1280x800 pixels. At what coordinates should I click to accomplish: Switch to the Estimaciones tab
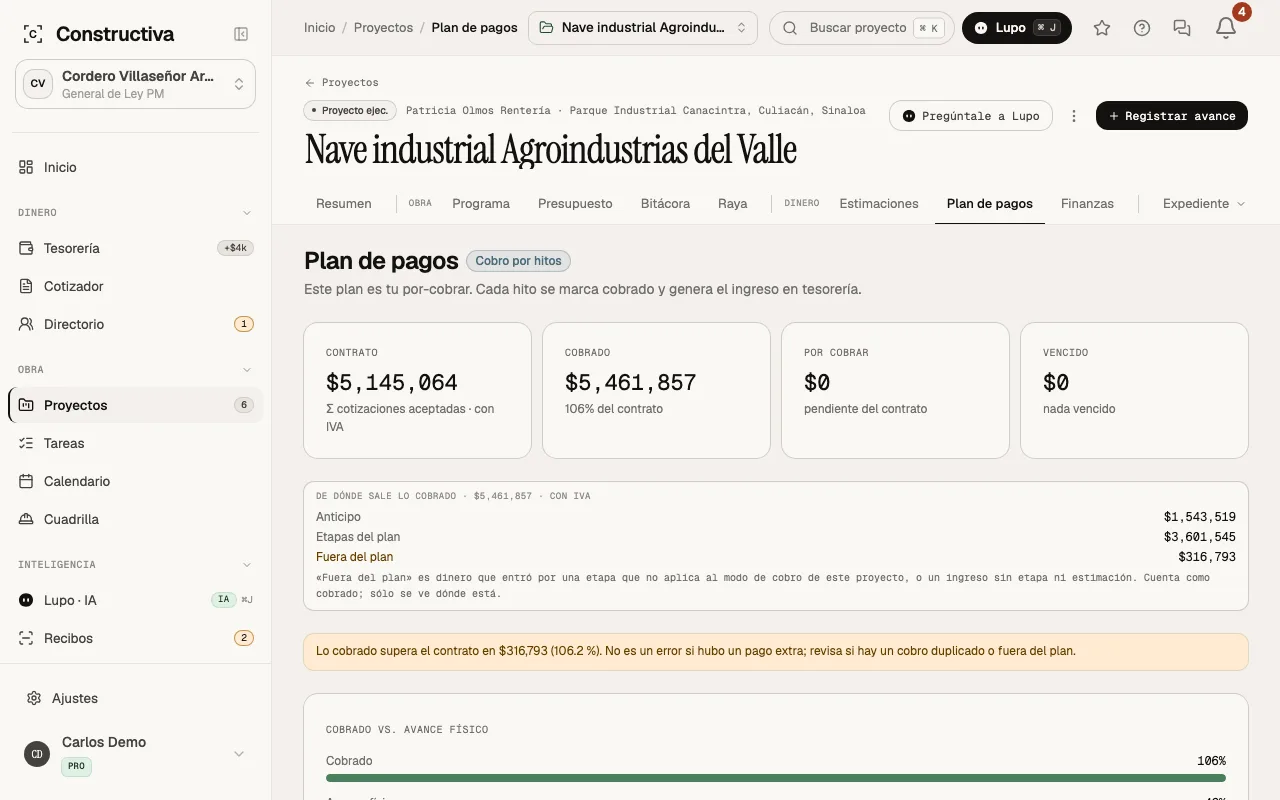point(879,203)
